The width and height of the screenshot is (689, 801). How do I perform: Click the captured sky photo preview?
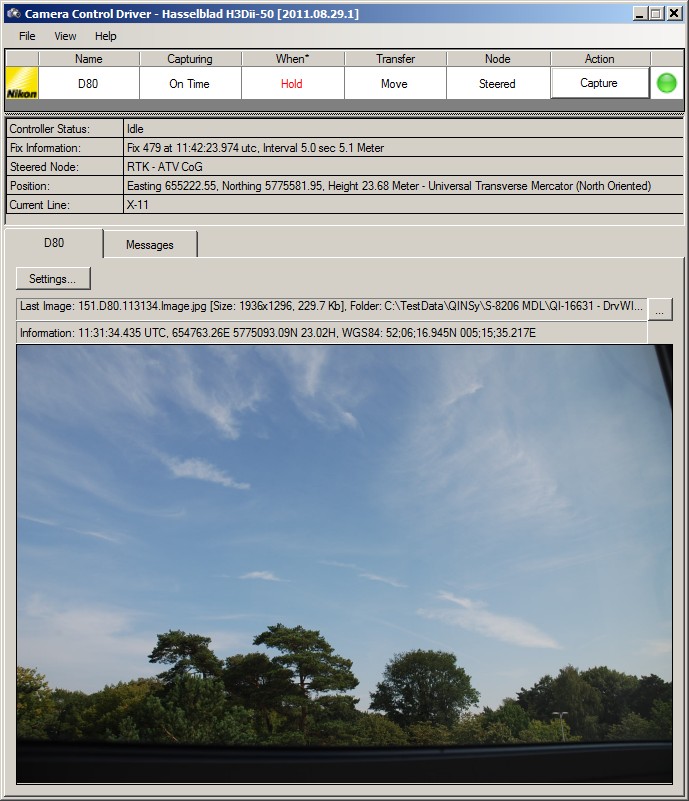344,564
